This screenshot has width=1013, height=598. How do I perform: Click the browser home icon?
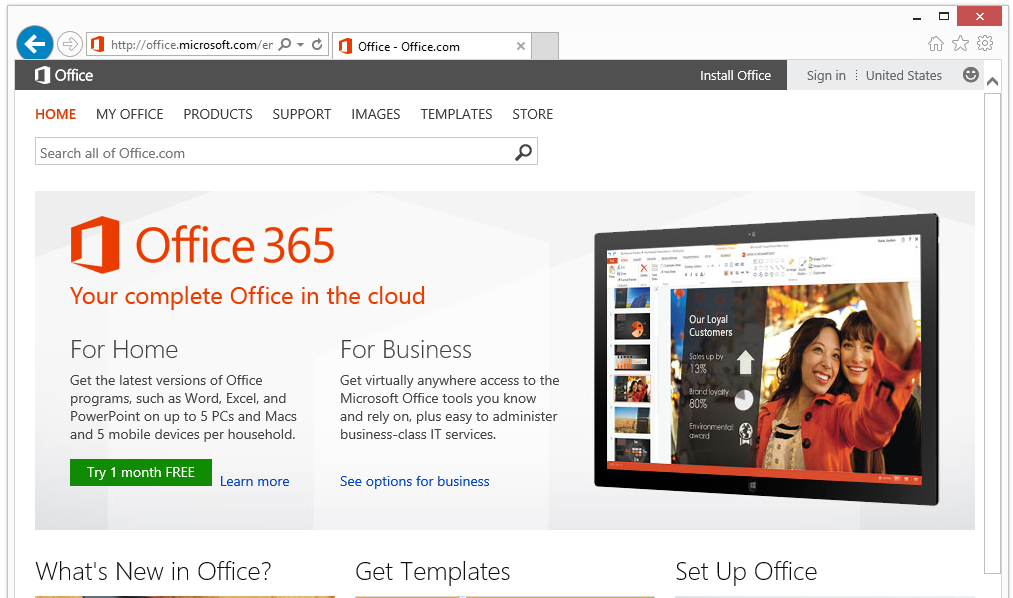(x=935, y=44)
